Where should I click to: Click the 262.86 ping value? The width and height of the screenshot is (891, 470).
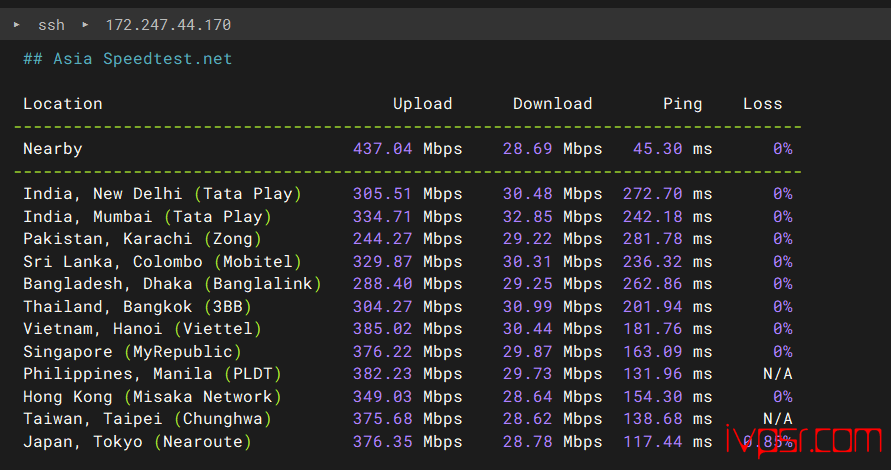[652, 284]
